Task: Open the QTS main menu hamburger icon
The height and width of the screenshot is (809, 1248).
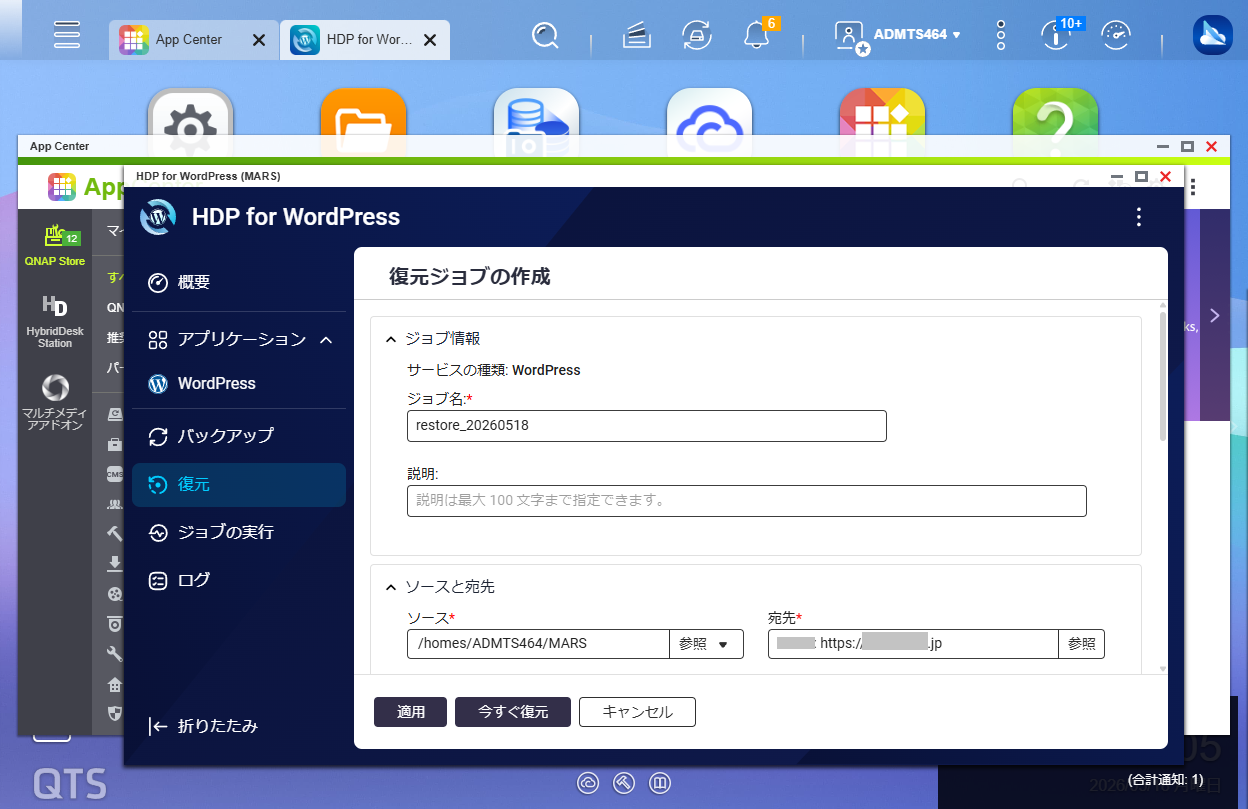Action: coord(67,34)
